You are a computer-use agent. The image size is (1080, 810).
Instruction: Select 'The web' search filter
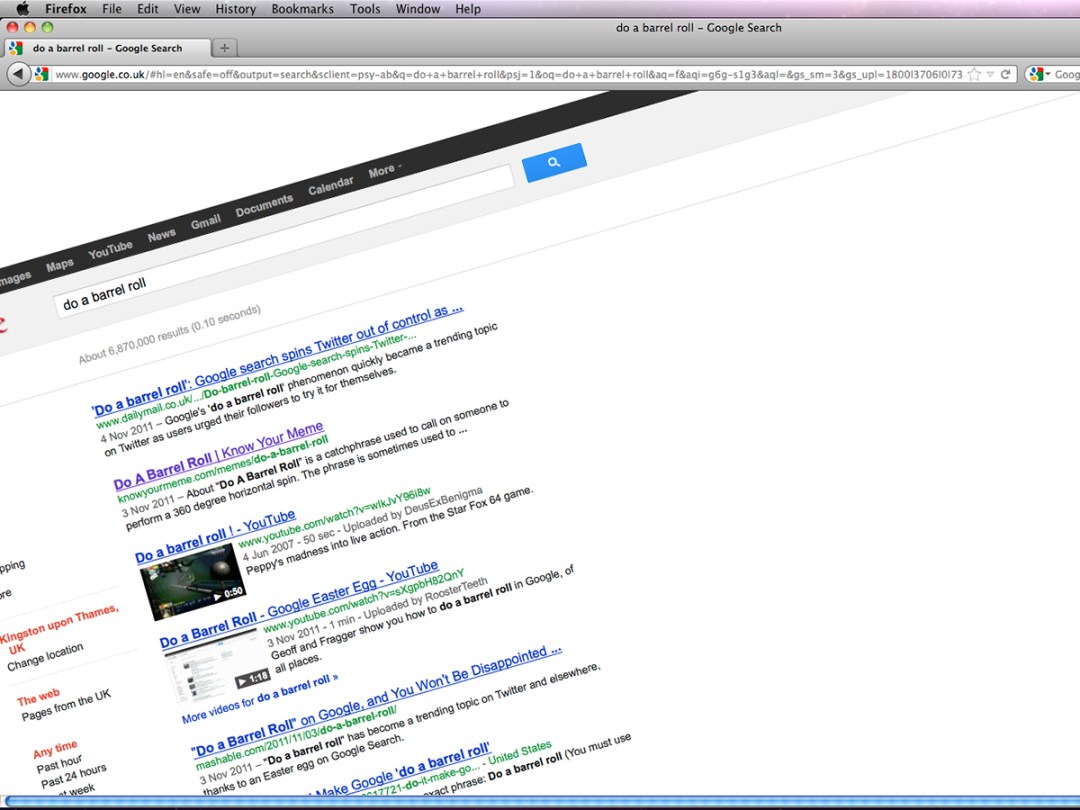click(39, 697)
